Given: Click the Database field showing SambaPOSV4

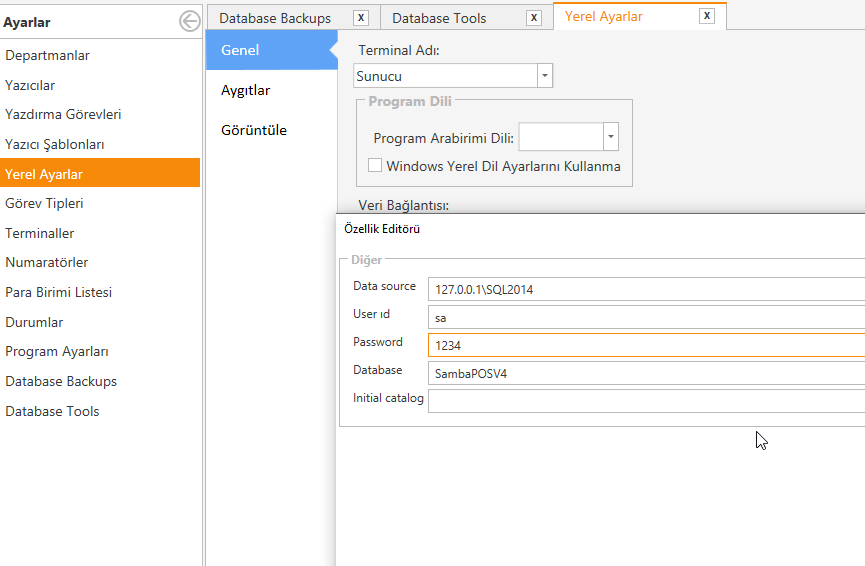Looking at the screenshot, I should coord(646,373).
